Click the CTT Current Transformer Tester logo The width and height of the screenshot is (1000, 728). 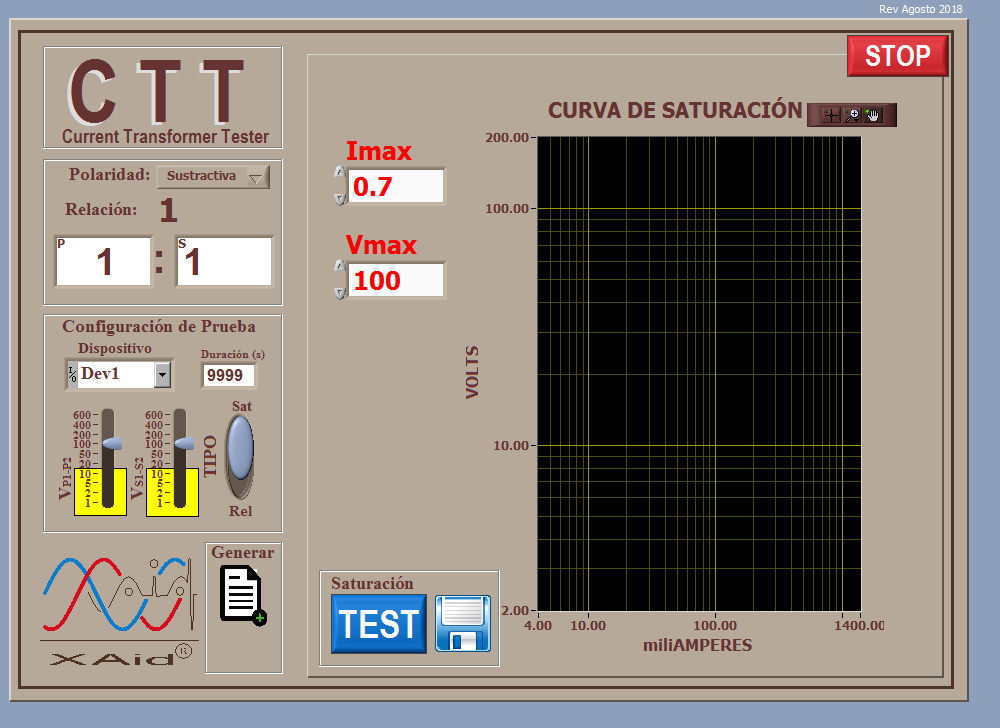[163, 99]
